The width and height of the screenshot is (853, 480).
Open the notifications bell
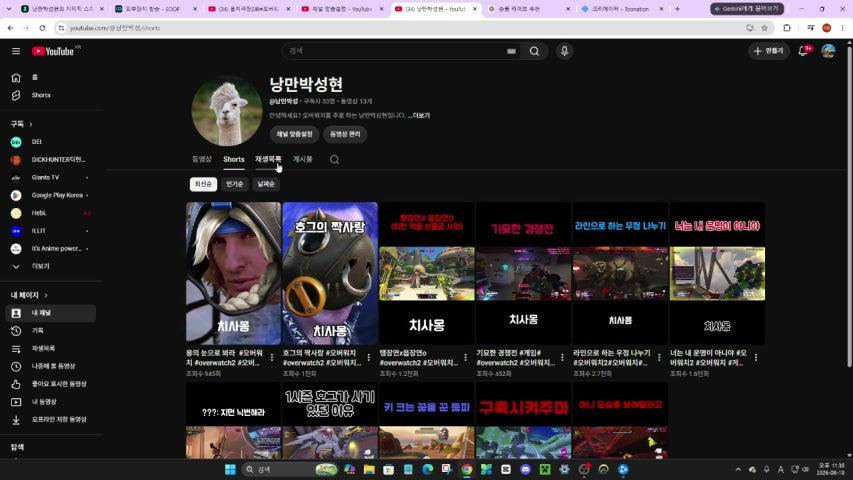[x=803, y=51]
